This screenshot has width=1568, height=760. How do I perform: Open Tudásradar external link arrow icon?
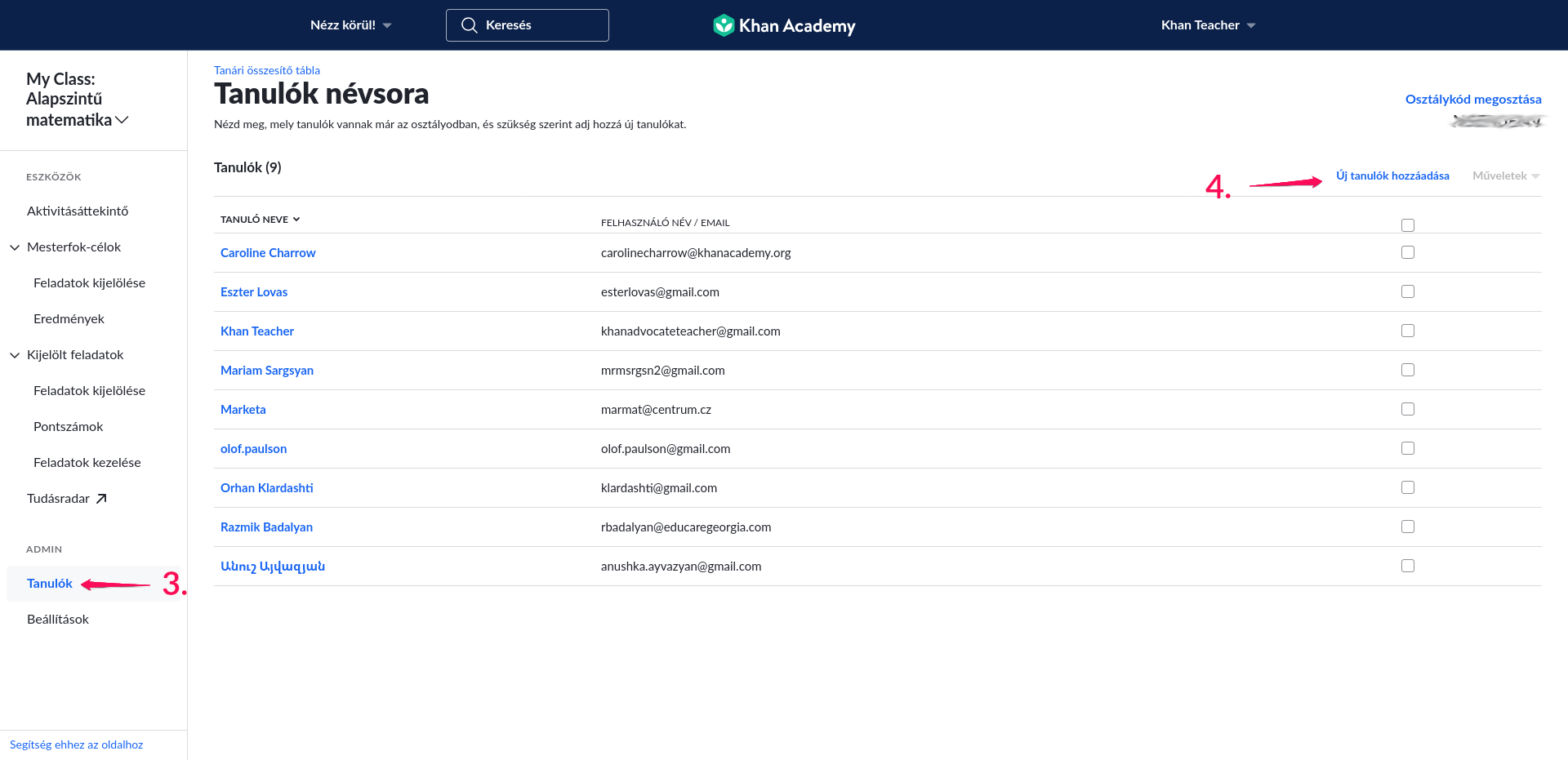click(x=101, y=499)
